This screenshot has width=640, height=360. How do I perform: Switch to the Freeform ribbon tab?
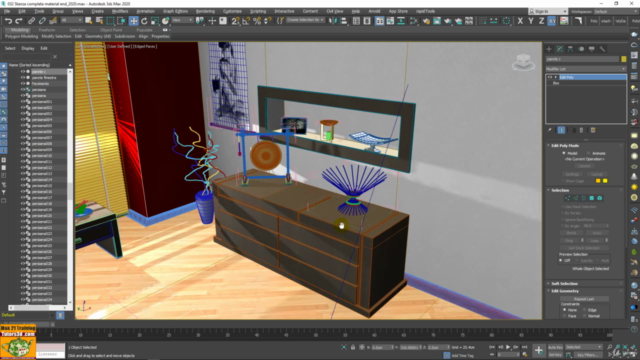point(47,30)
